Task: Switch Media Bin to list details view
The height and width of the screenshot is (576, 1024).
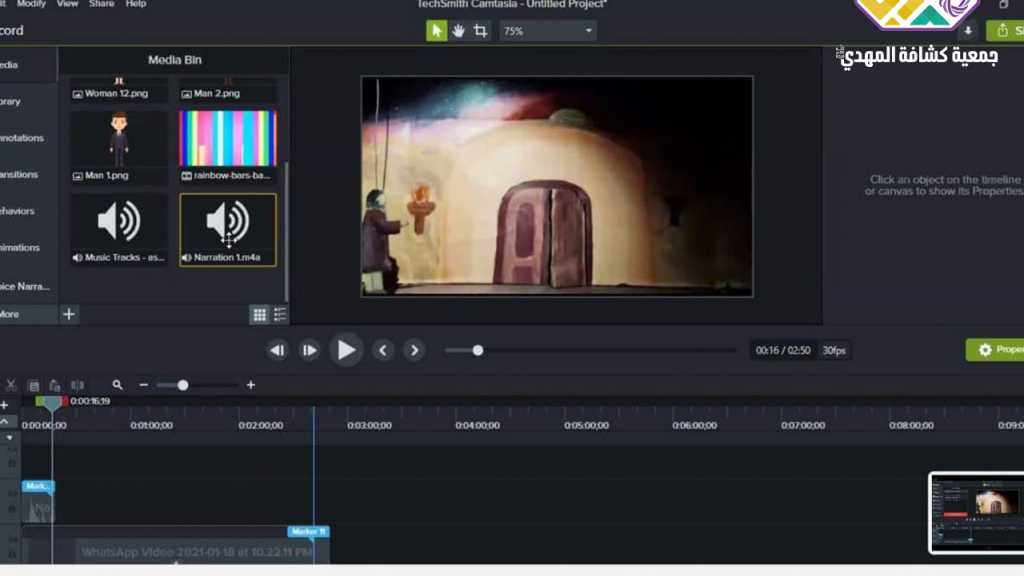Action: point(280,315)
